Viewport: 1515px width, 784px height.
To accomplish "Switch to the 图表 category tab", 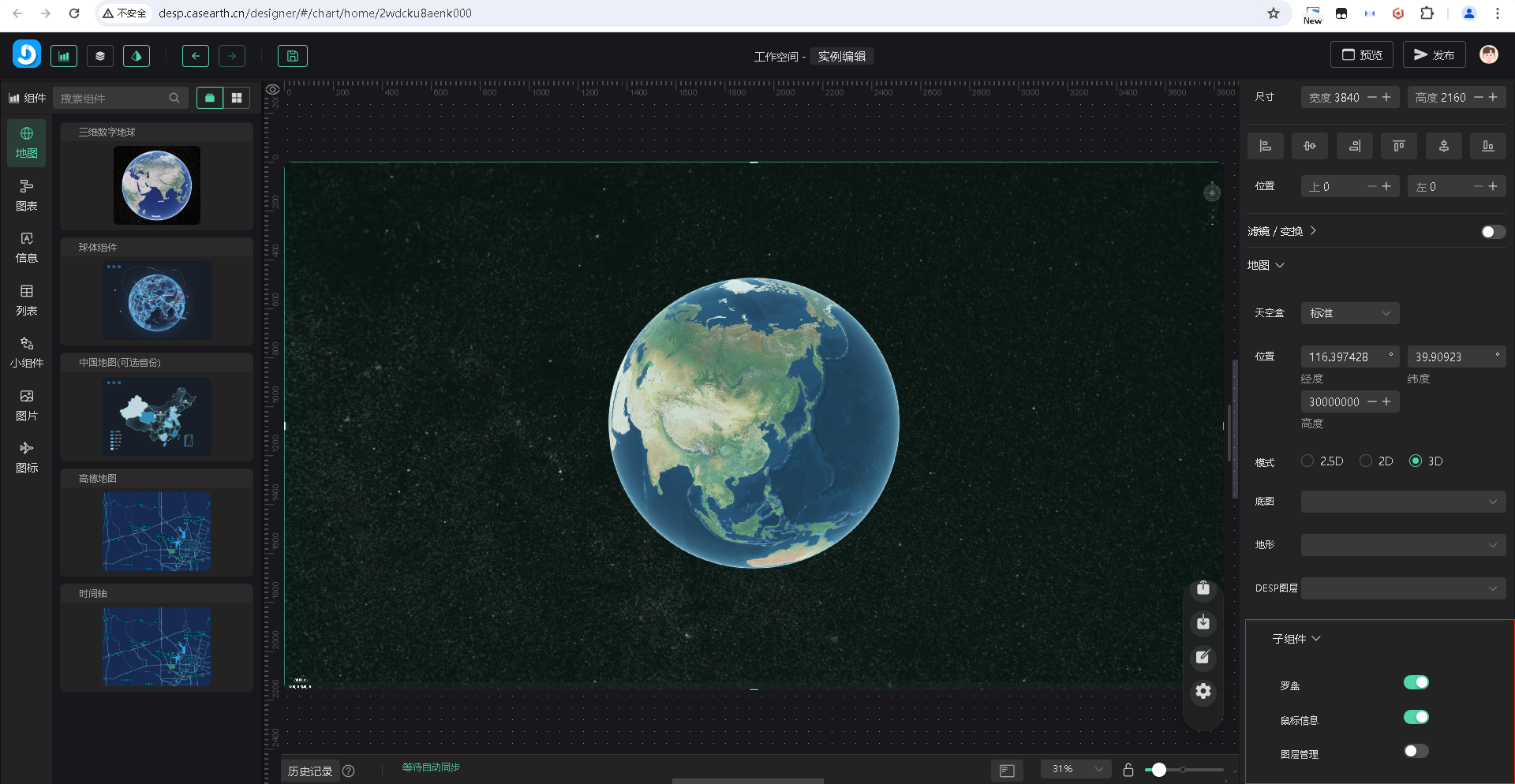I will pyautogui.click(x=27, y=195).
